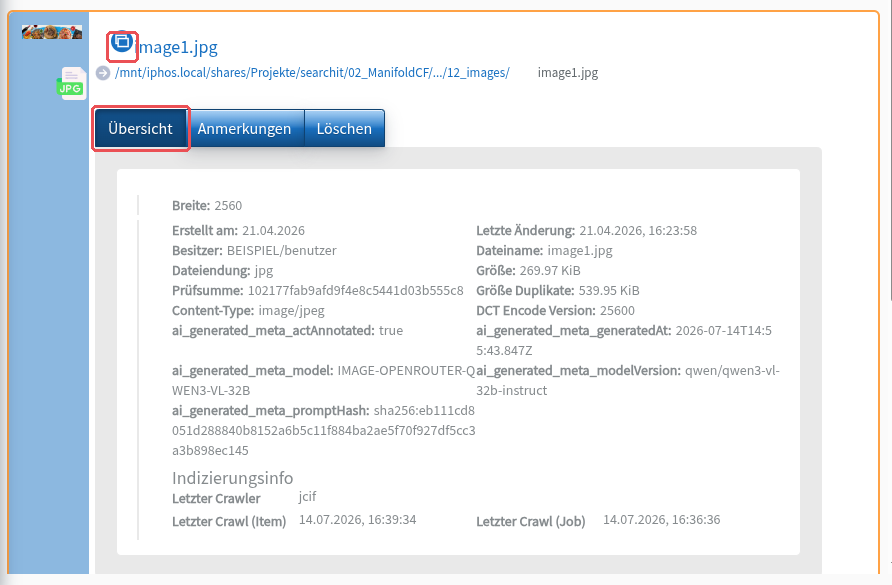Open the image1.jpg title link
The image size is (892, 585).
[178, 47]
